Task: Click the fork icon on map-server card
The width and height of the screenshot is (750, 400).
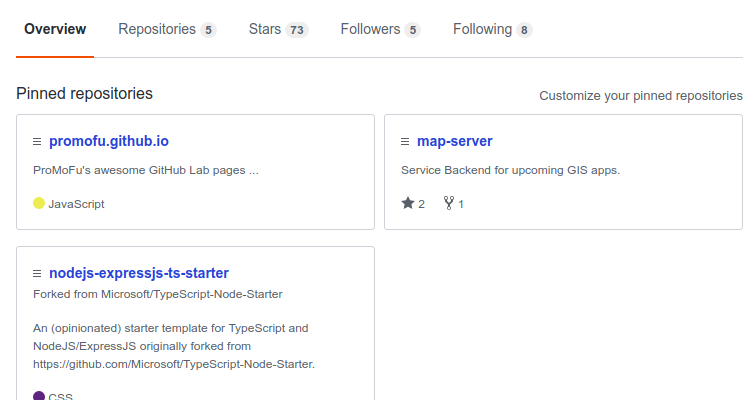Action: tap(449, 203)
